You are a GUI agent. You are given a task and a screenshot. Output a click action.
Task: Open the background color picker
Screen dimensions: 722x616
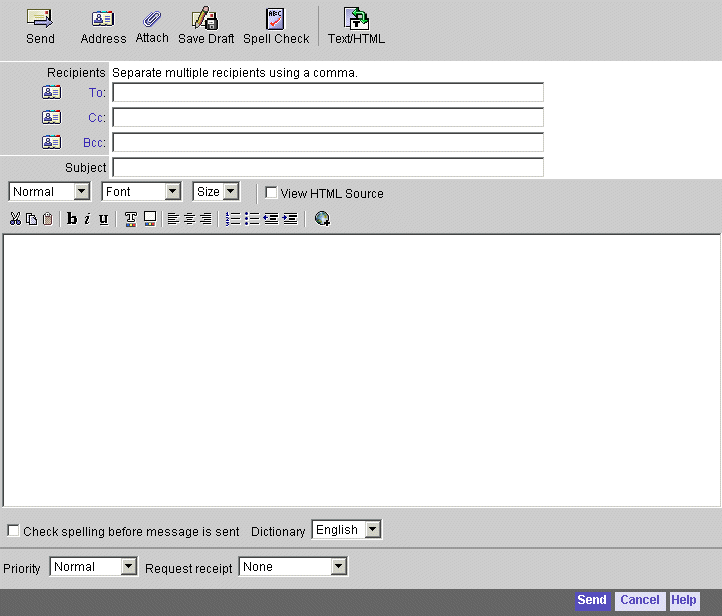pos(150,219)
